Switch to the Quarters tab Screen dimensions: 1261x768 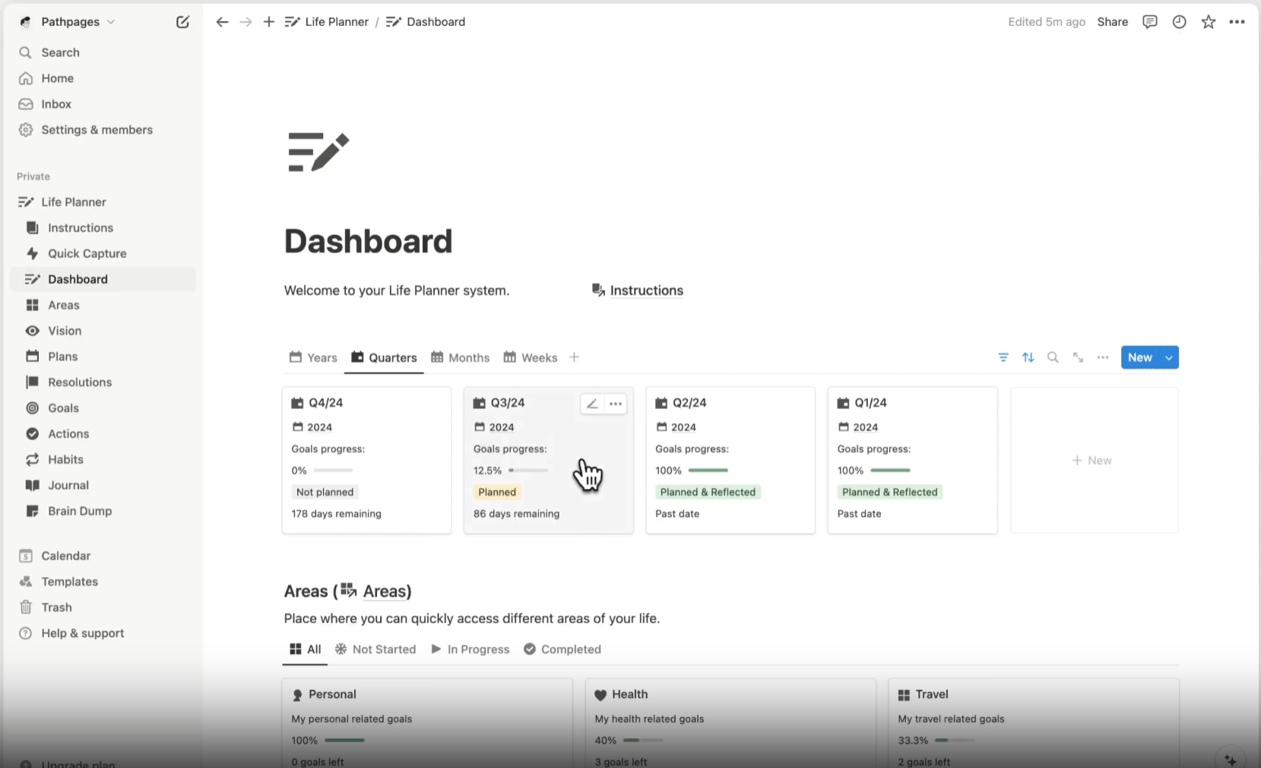pos(384,357)
